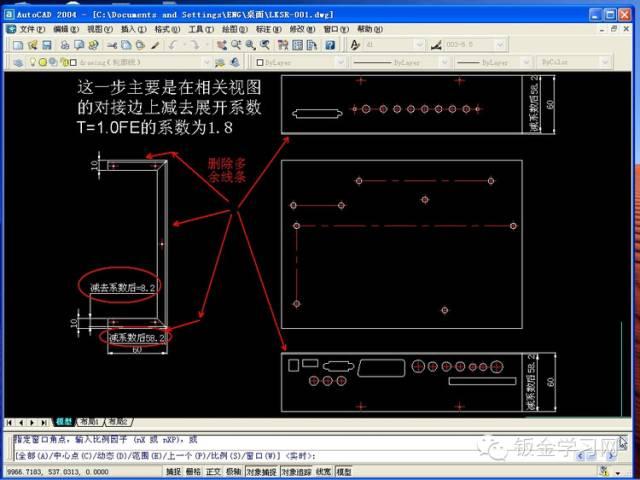Select the Pan realtime tool

[x=222, y=45]
